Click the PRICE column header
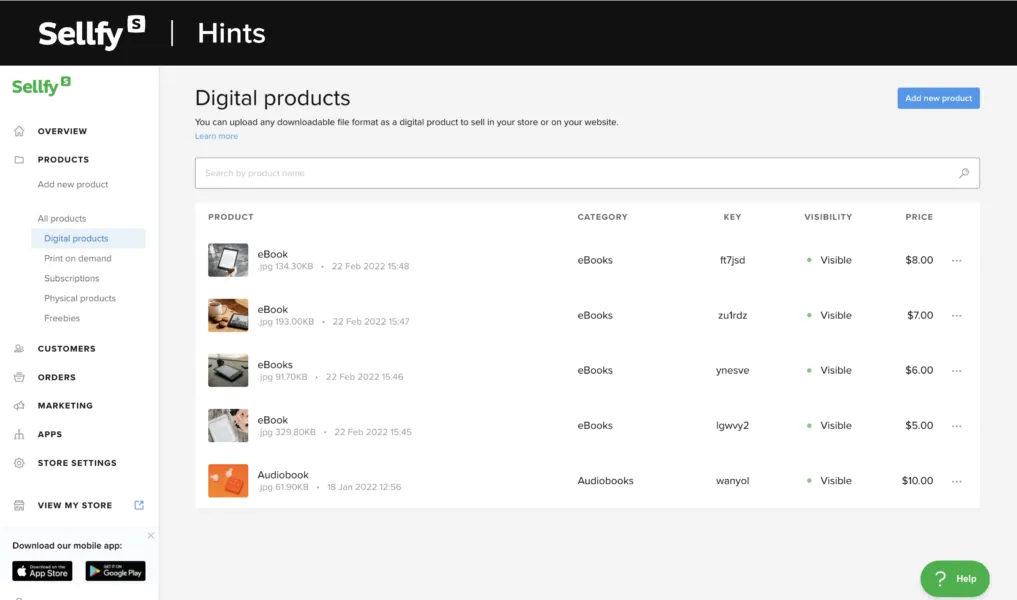The image size is (1017, 600). (x=919, y=217)
